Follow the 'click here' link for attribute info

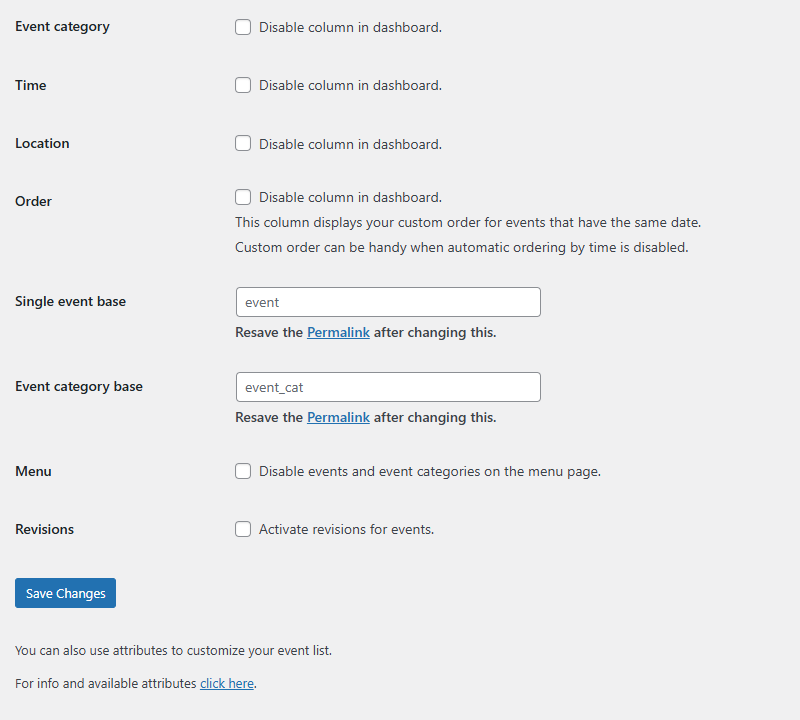click(x=226, y=683)
